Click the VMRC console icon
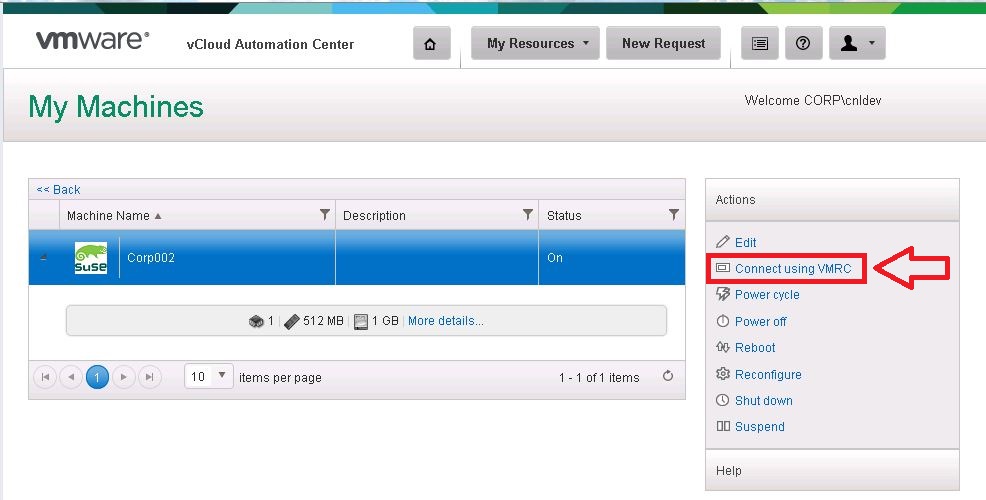This screenshot has width=986, height=500. tap(723, 268)
